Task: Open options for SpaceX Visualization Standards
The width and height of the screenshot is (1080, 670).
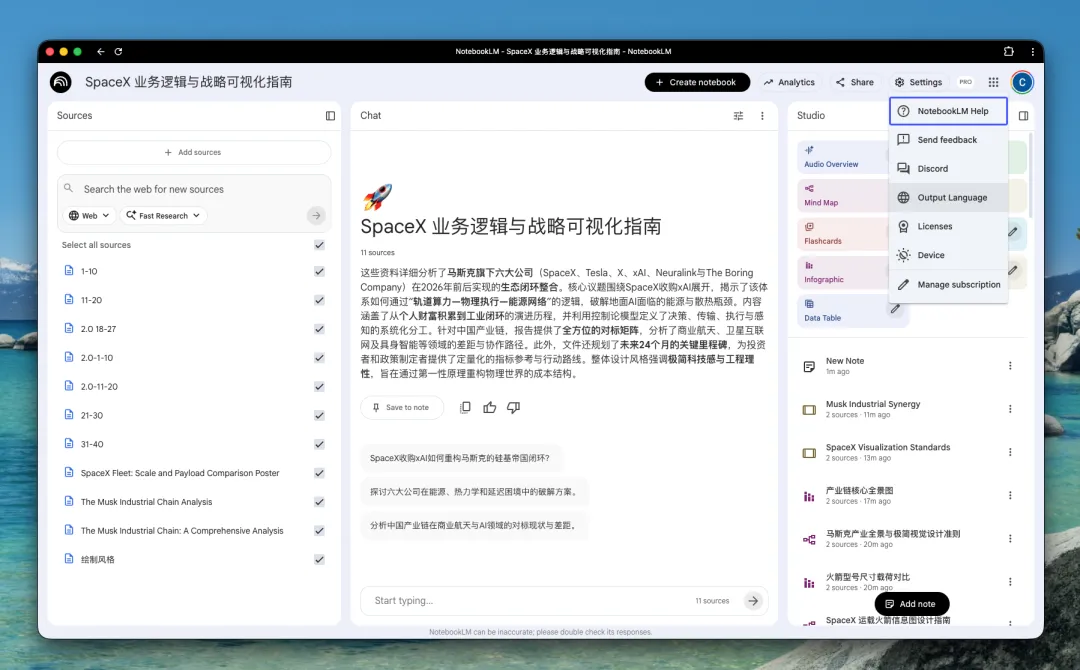Action: (1010, 452)
